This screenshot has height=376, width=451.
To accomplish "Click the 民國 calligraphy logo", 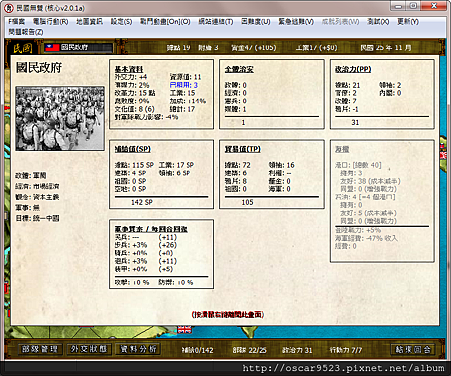I will 23,48.
